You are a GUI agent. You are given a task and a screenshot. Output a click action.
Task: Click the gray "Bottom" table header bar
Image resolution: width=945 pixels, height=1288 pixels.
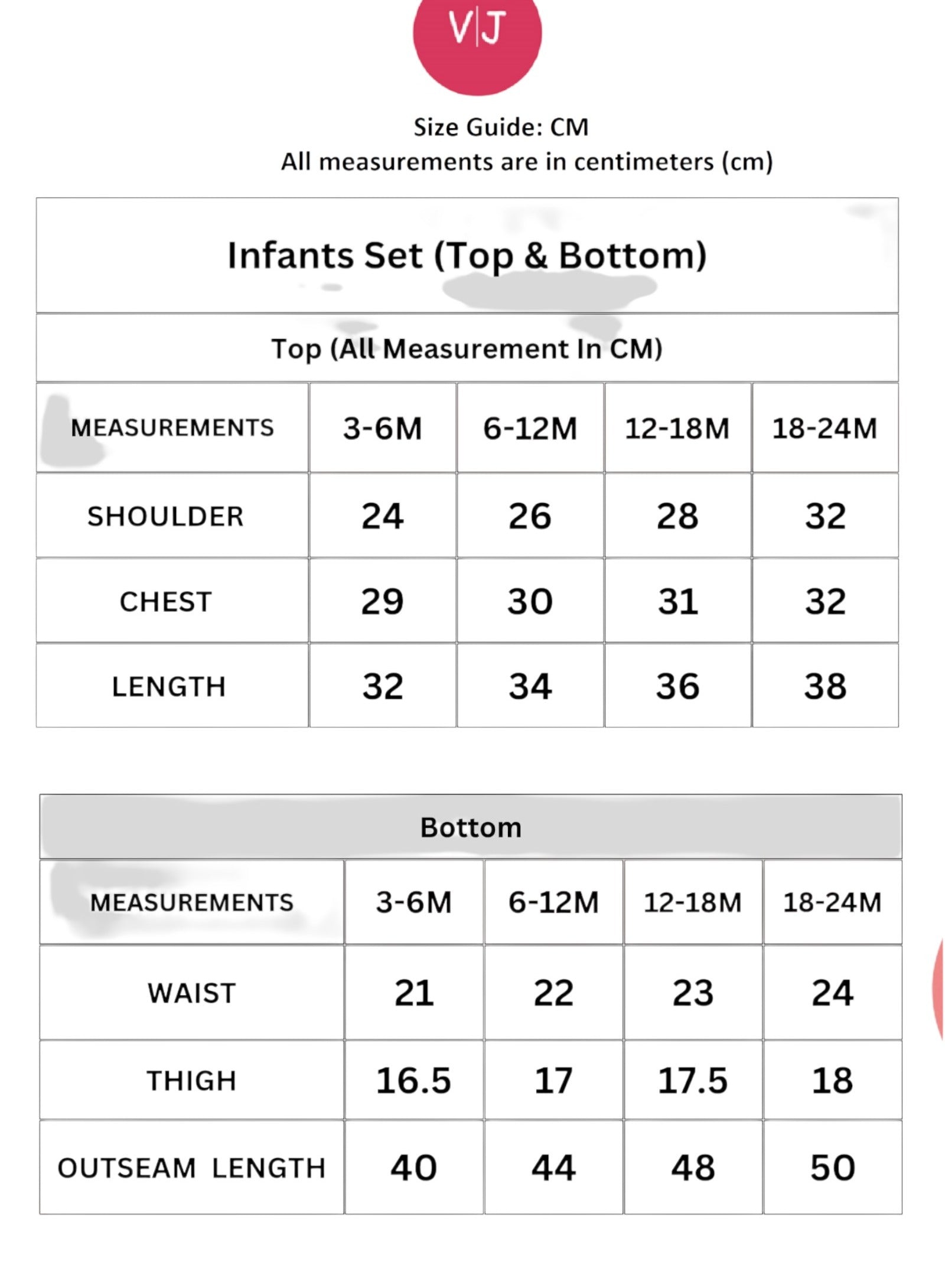pyautogui.click(x=471, y=827)
